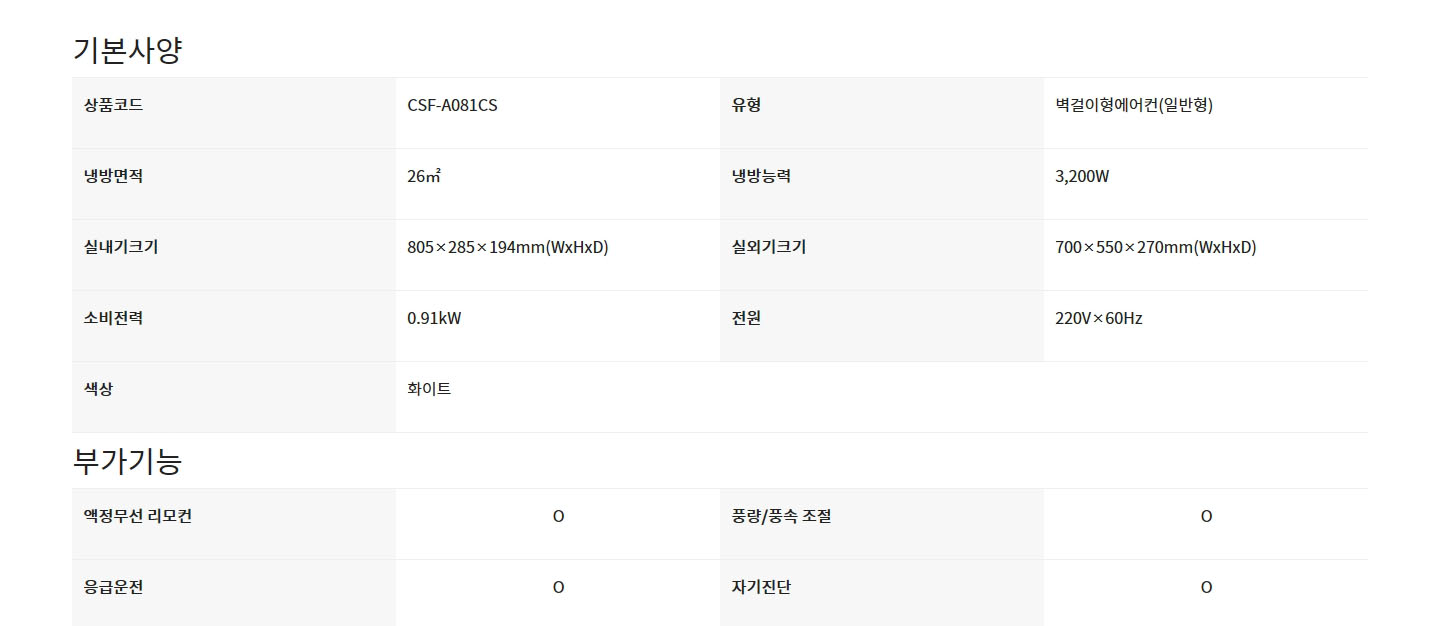Click the 3,200W cooling capacity value

point(1082,176)
